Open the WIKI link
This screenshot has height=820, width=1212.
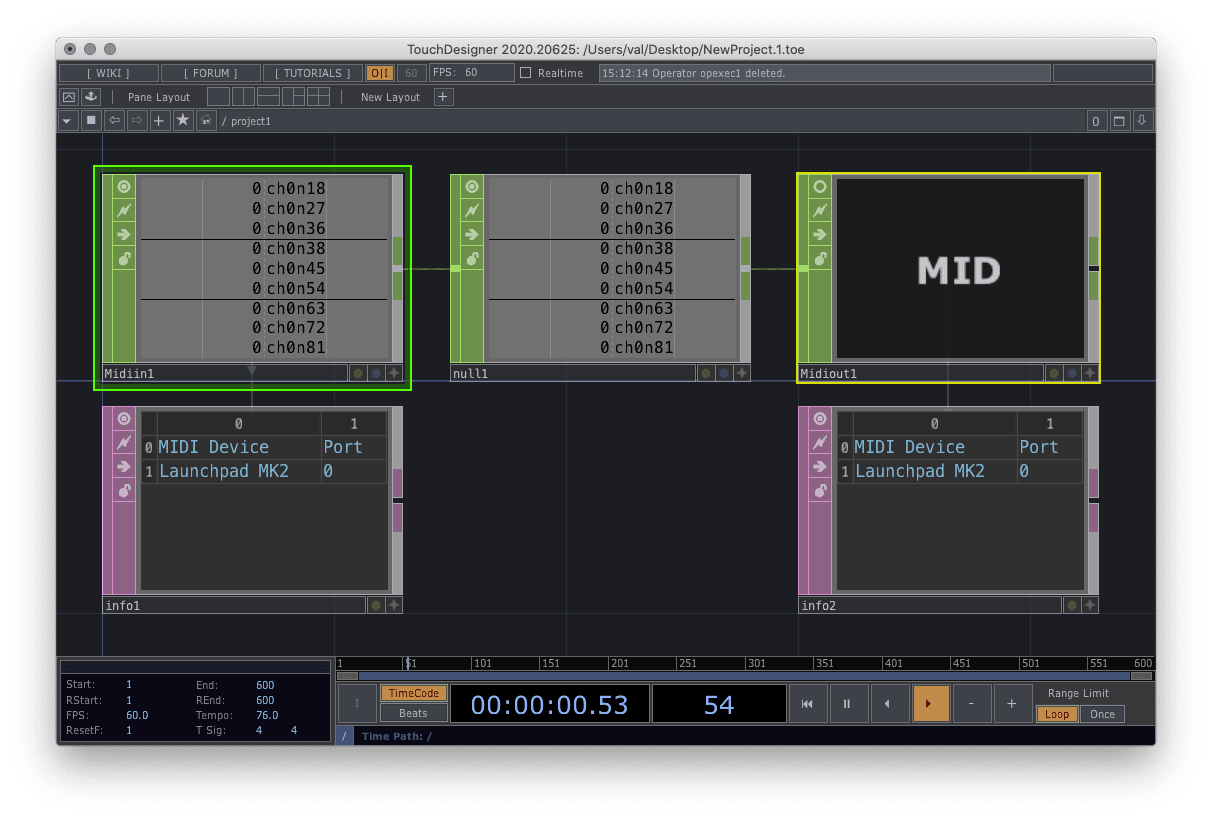(x=108, y=73)
